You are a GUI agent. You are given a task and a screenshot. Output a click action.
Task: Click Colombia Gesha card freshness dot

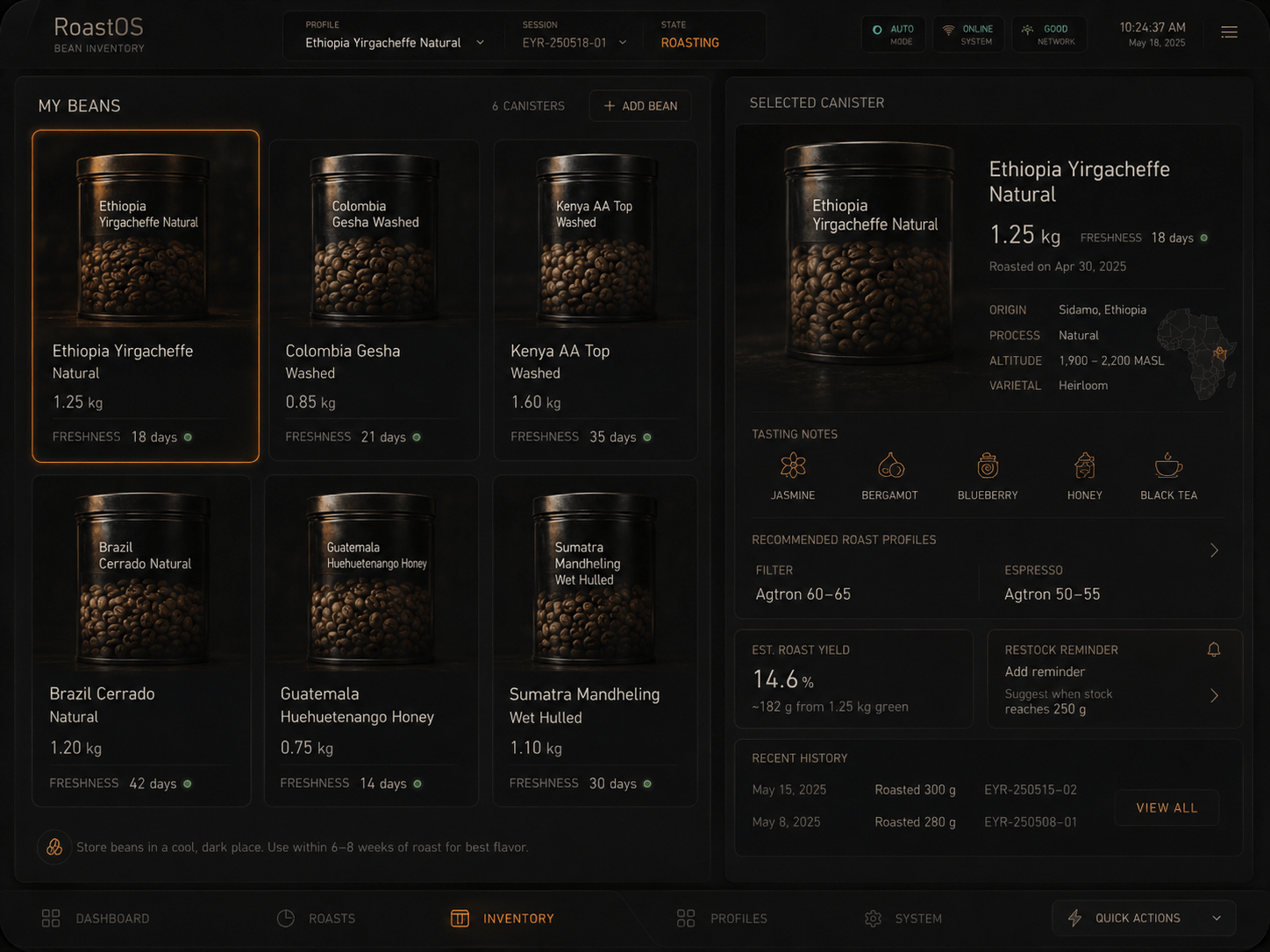click(x=417, y=437)
